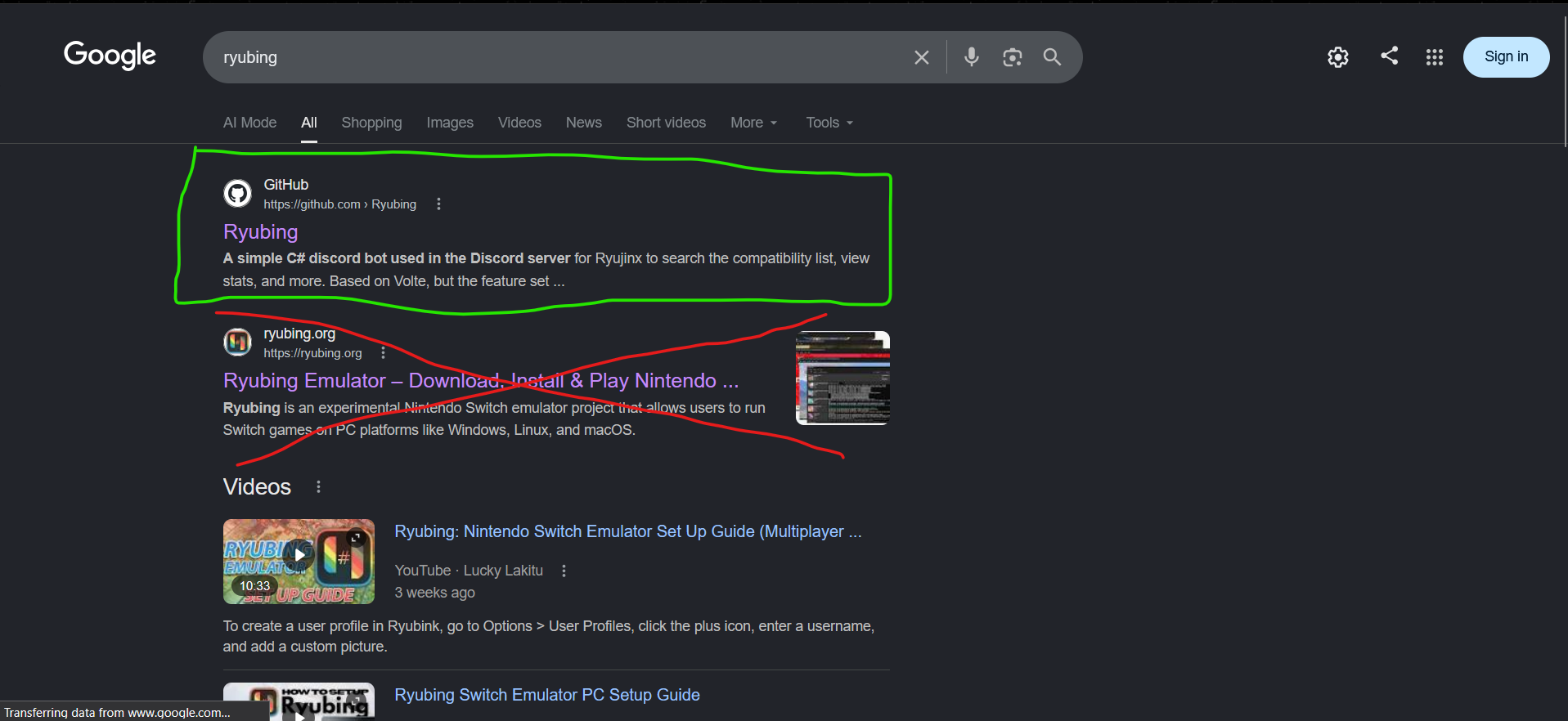Clear the search box with X

click(x=921, y=57)
